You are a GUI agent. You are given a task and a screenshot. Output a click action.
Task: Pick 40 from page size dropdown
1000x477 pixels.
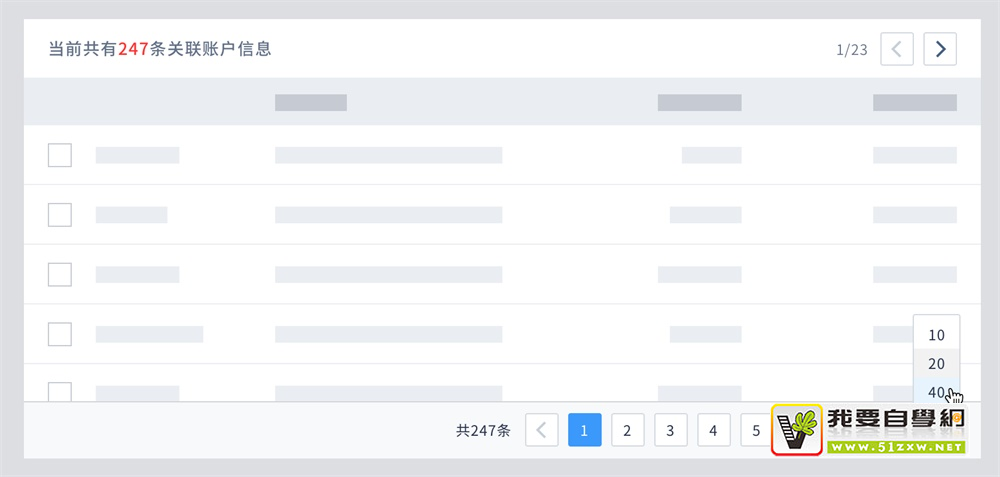tap(936, 392)
